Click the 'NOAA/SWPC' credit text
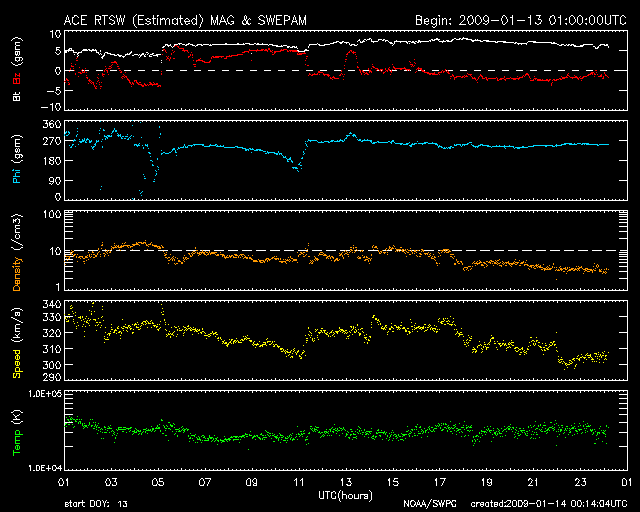Screen dimensions: 640x512 pos(430,504)
